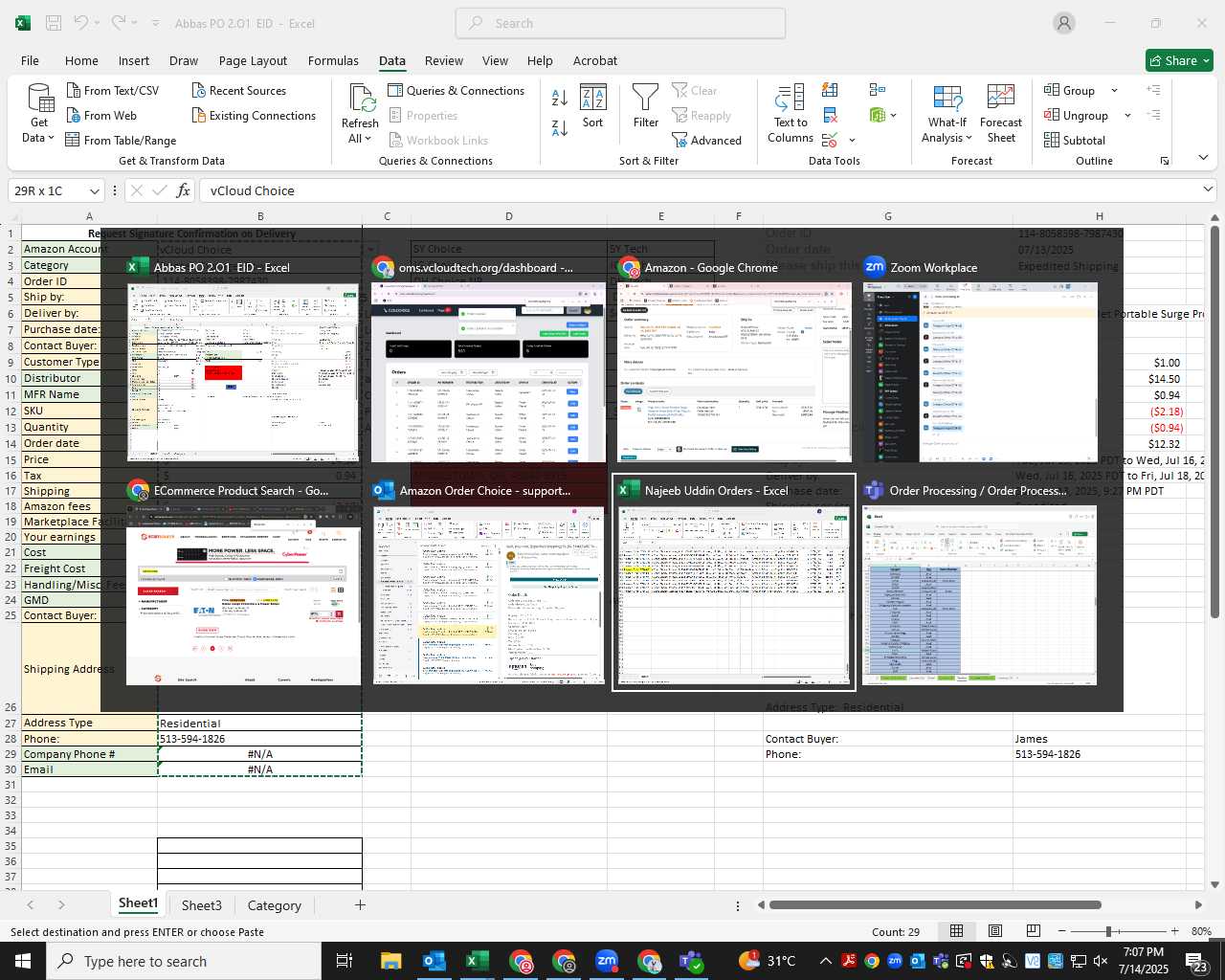Add a new sheet with plus button
The image size is (1225, 980).
[360, 904]
